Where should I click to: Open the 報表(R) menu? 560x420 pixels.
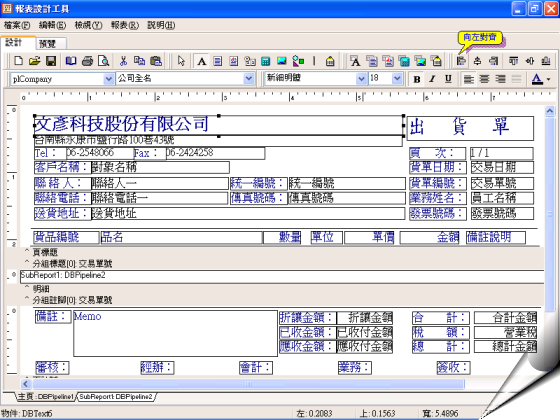[125, 25]
